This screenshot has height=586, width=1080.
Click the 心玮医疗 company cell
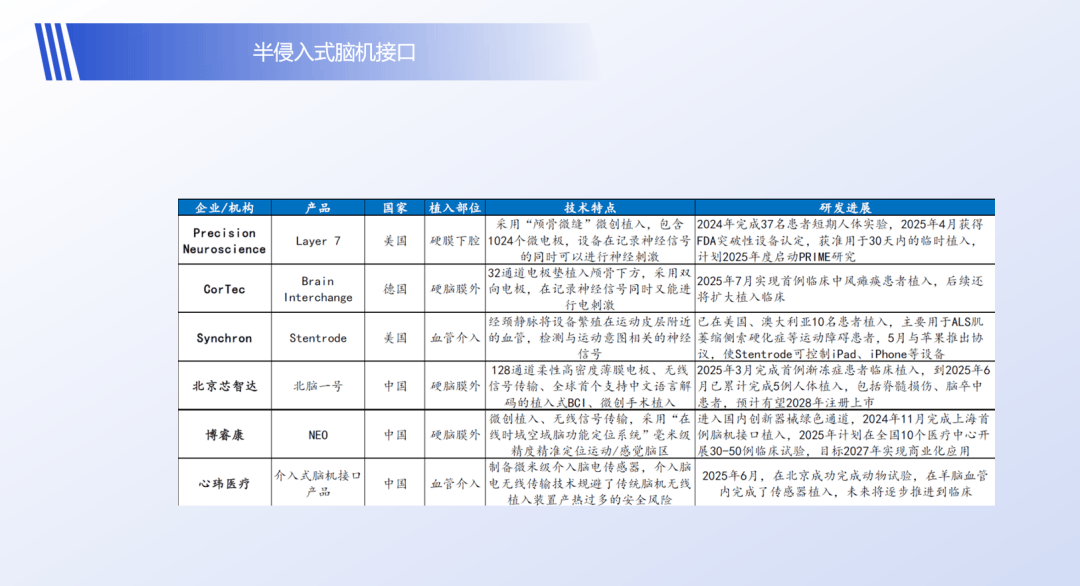(225, 483)
